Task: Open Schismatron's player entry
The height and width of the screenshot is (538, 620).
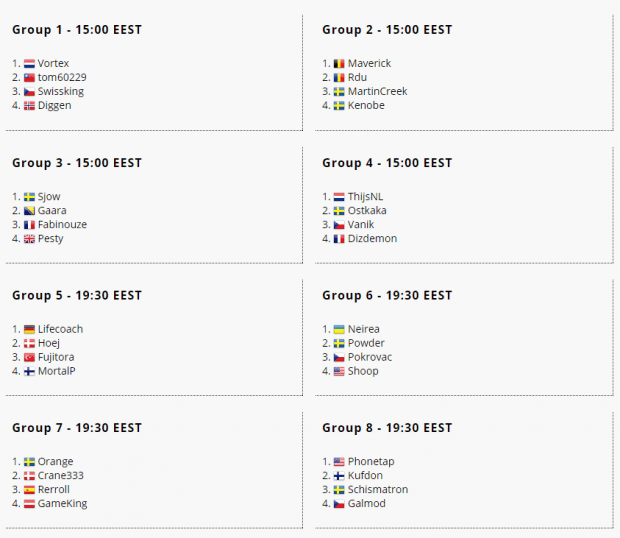Action: [378, 490]
